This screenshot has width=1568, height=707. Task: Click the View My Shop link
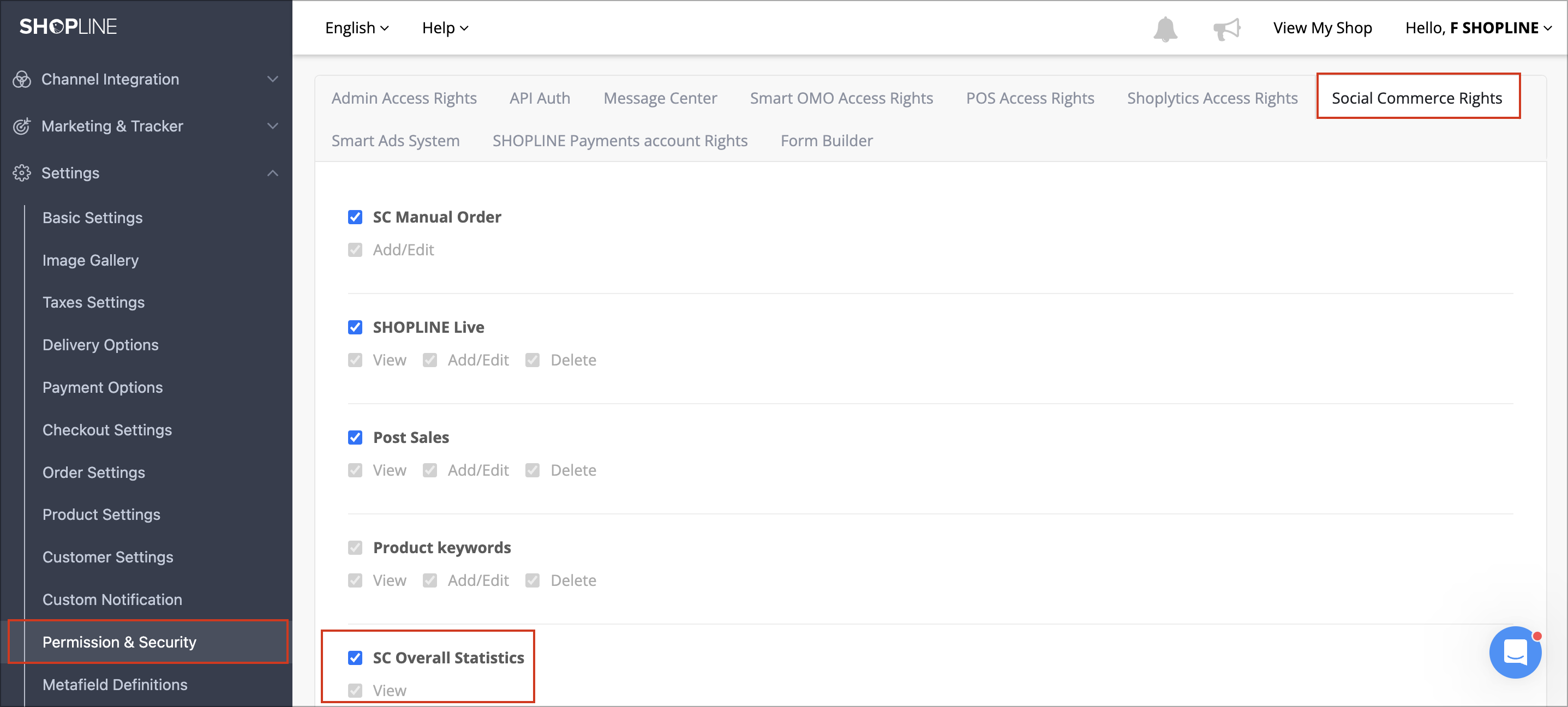(1322, 28)
